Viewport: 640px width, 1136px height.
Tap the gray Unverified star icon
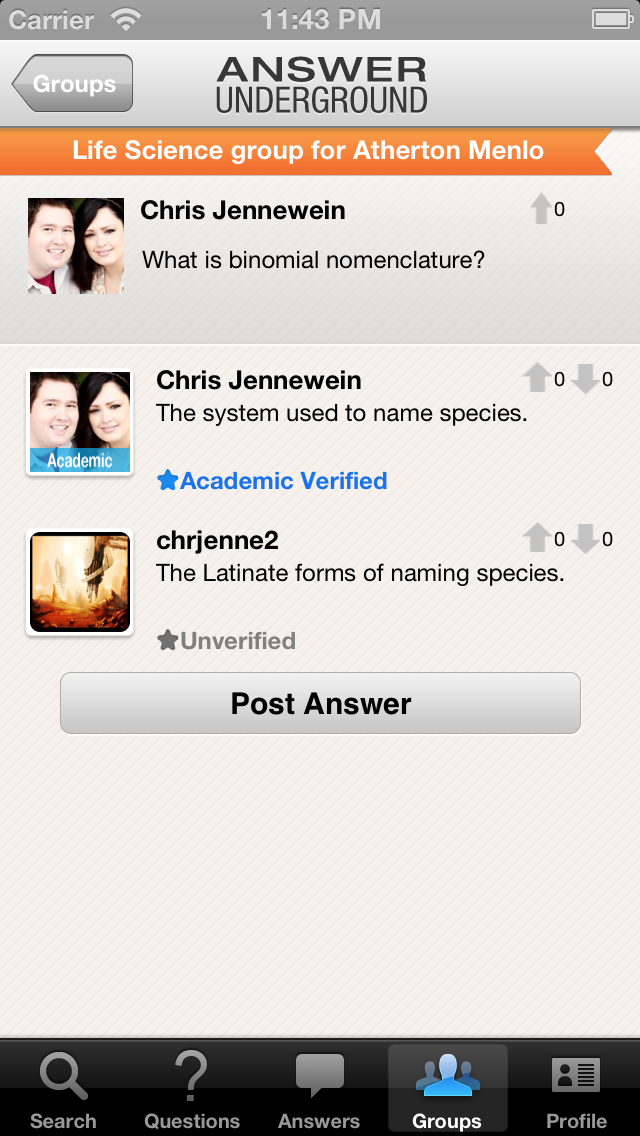(x=167, y=641)
